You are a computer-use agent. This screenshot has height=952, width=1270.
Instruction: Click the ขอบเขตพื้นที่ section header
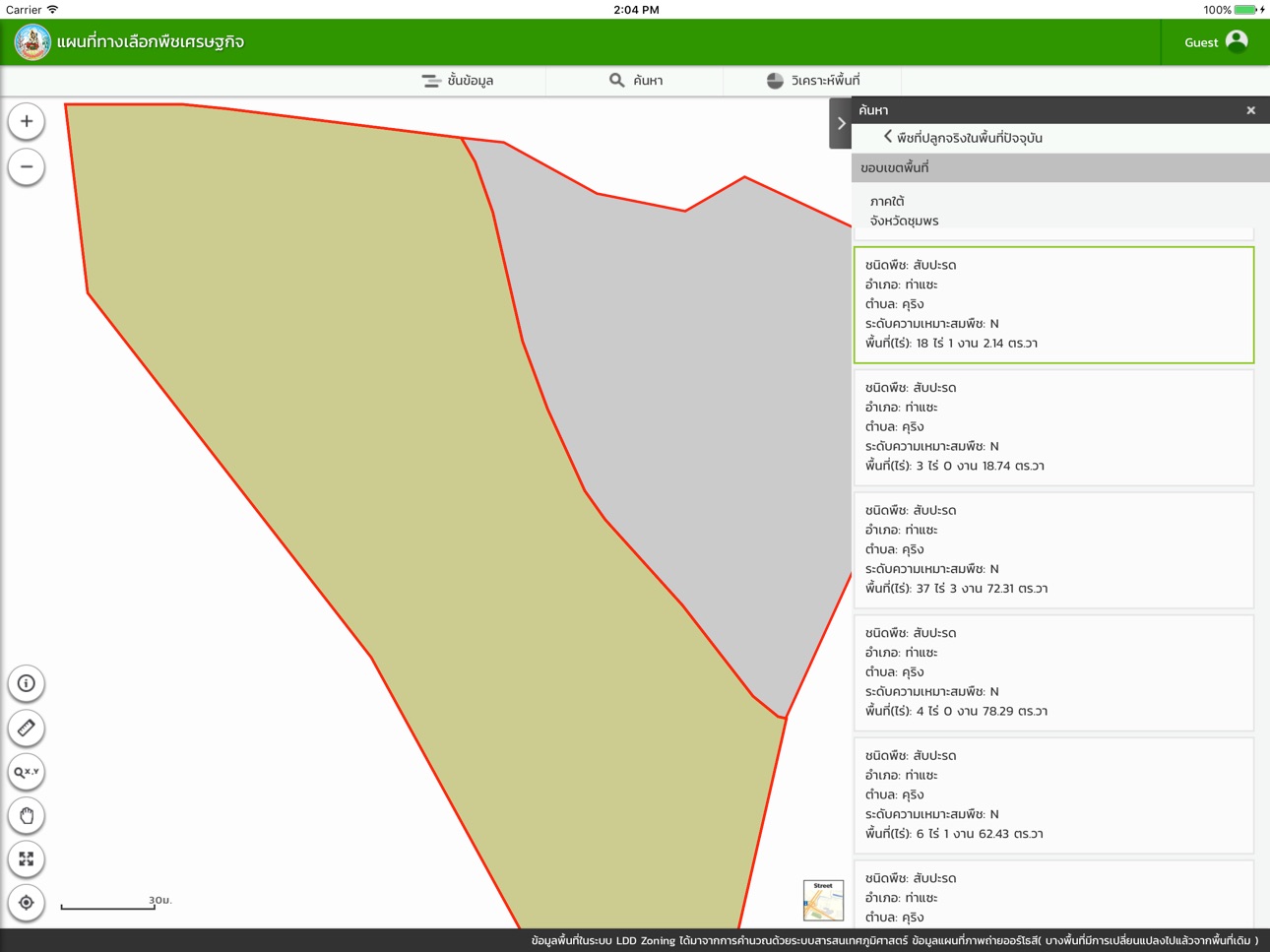(x=1060, y=167)
